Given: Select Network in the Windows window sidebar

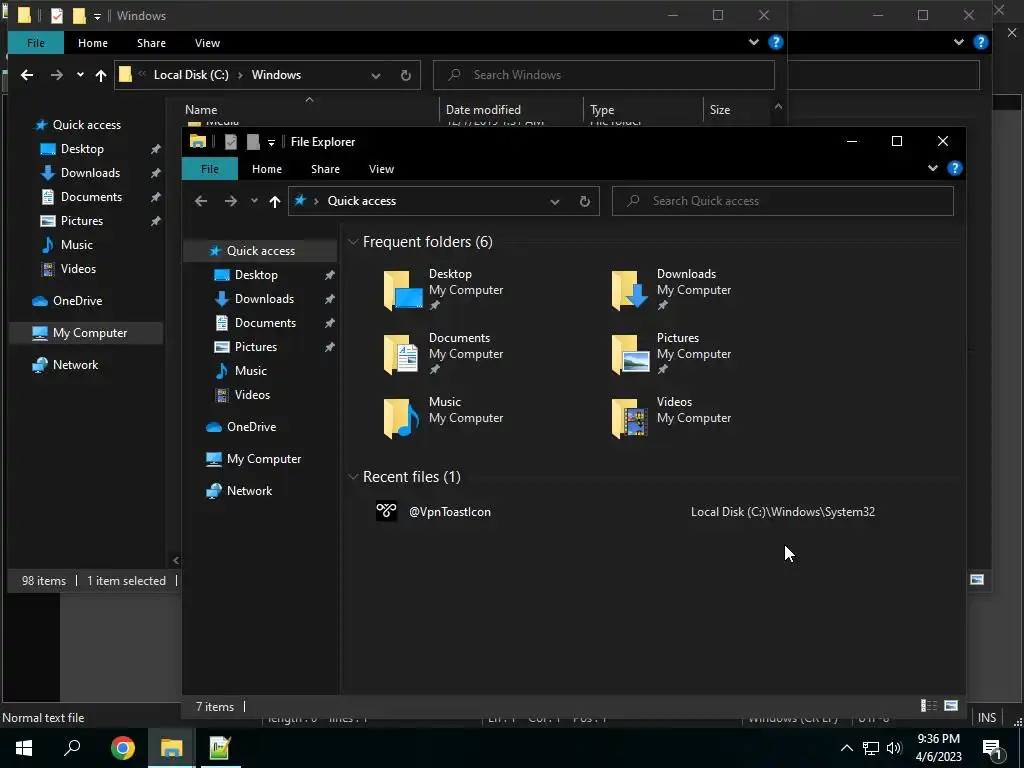Looking at the screenshot, I should tap(75, 364).
